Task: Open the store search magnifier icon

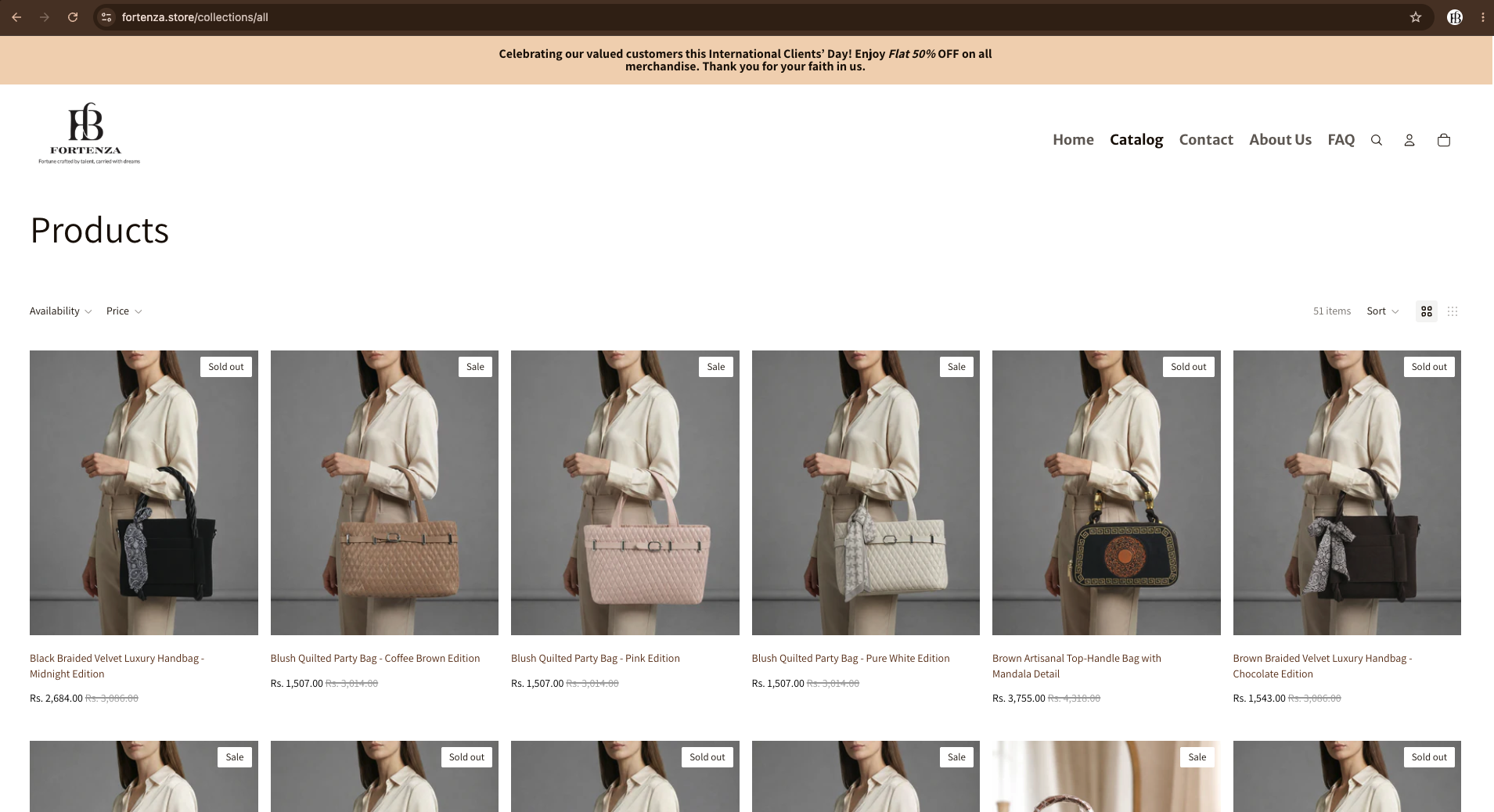Action: 1377,140
